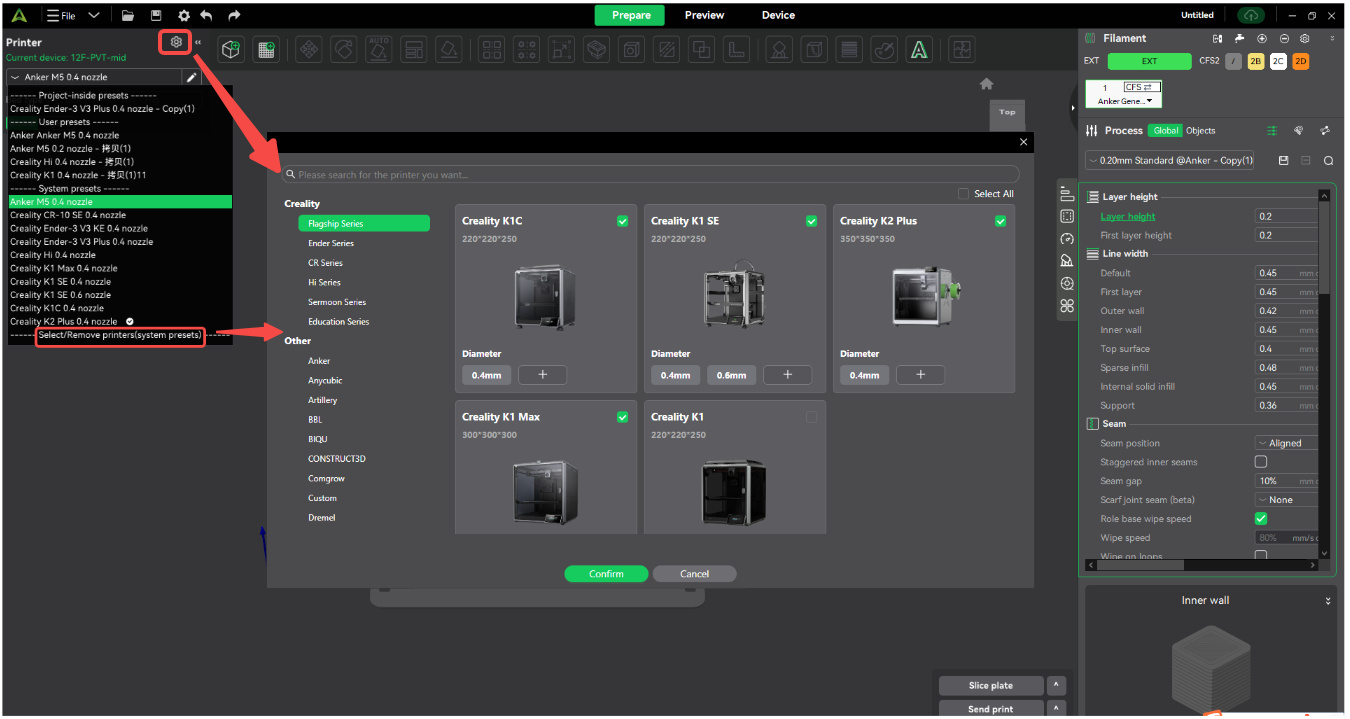Save project with the floppy disk icon
Screen dimensions: 1350x719
click(x=156, y=15)
